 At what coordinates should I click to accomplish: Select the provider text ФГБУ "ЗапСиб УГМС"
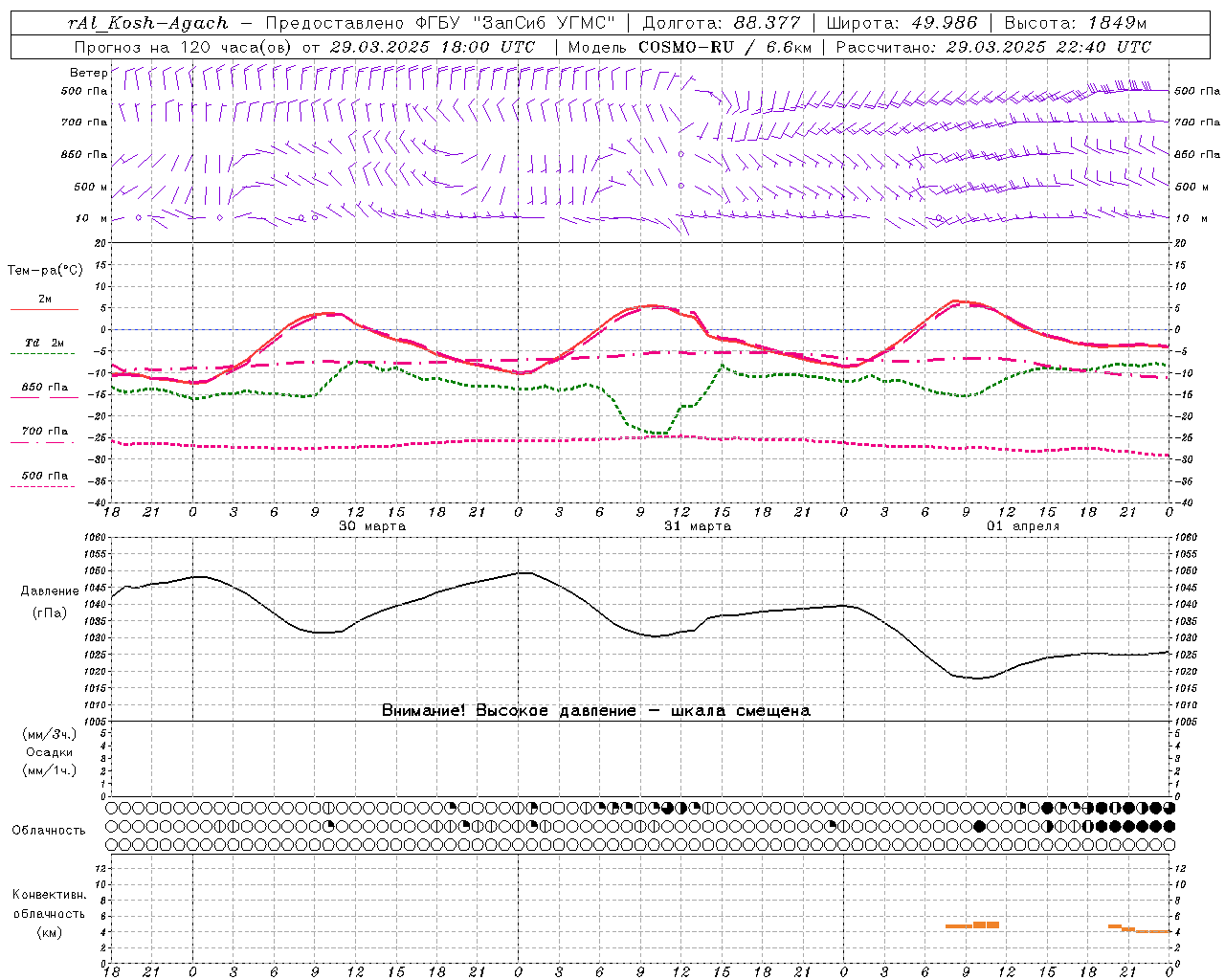point(517,23)
